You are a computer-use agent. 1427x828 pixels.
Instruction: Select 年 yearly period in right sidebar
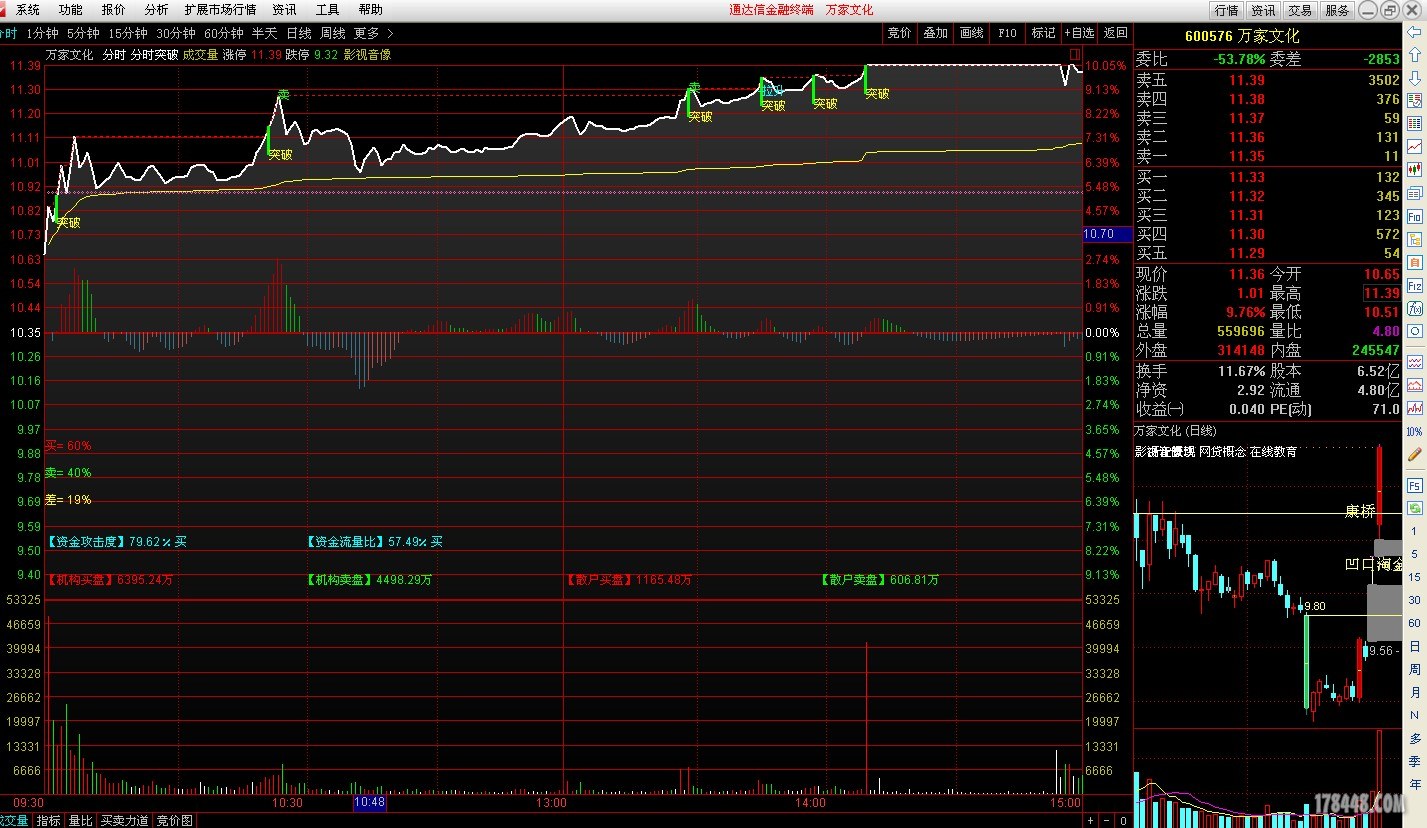click(x=1415, y=785)
